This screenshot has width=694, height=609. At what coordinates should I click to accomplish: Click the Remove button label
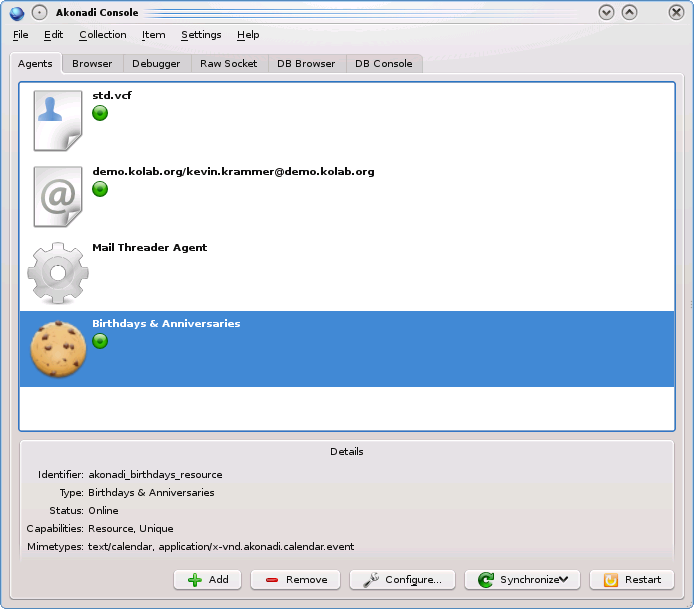tap(307, 579)
